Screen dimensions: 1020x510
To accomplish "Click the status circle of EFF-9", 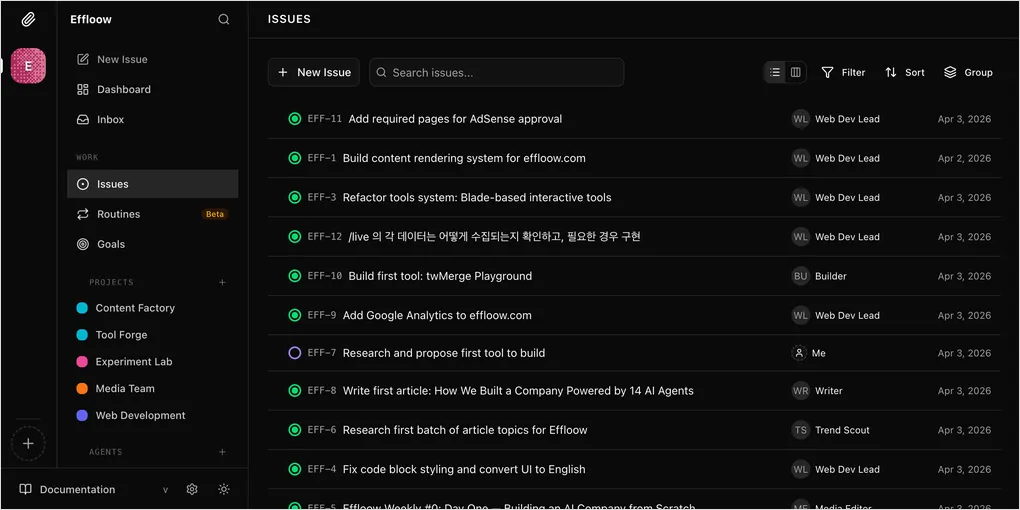I will pos(295,315).
